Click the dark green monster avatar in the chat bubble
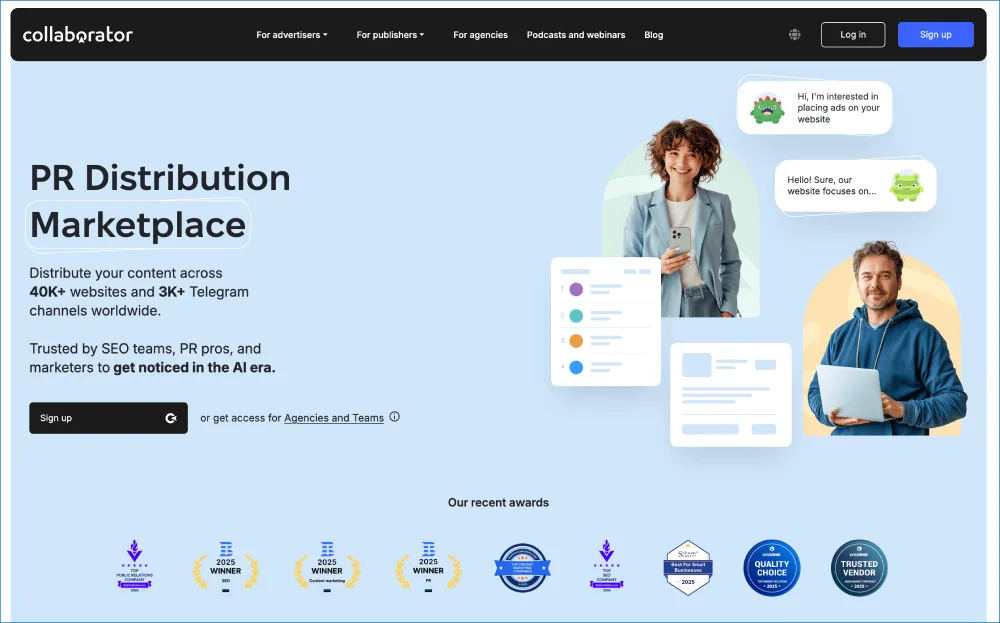Viewport: 1000px width, 623px height. click(x=767, y=108)
